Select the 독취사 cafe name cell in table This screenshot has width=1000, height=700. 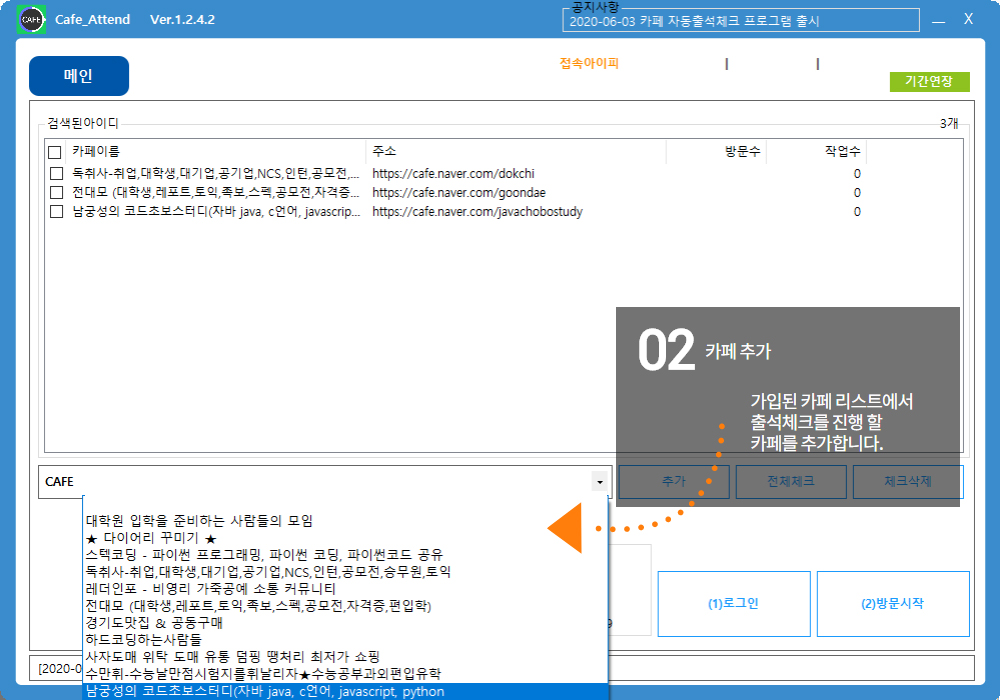(x=216, y=173)
